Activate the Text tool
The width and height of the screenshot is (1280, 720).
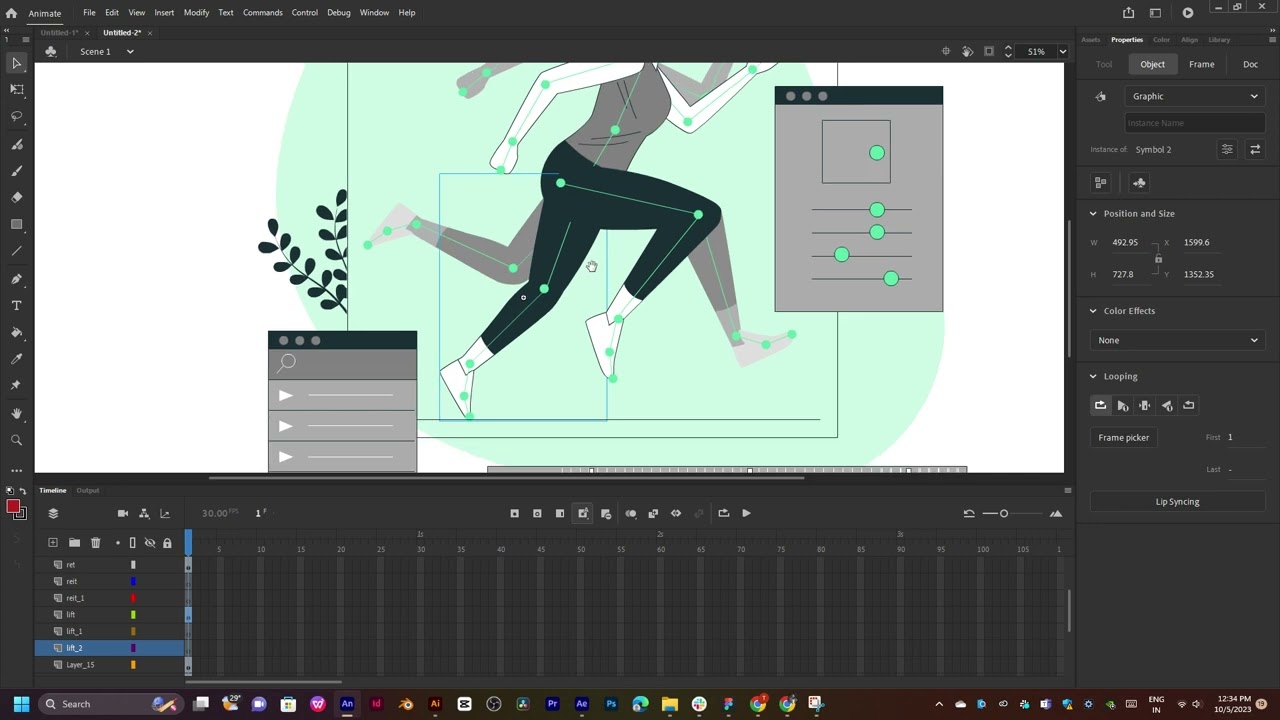tap(15, 305)
